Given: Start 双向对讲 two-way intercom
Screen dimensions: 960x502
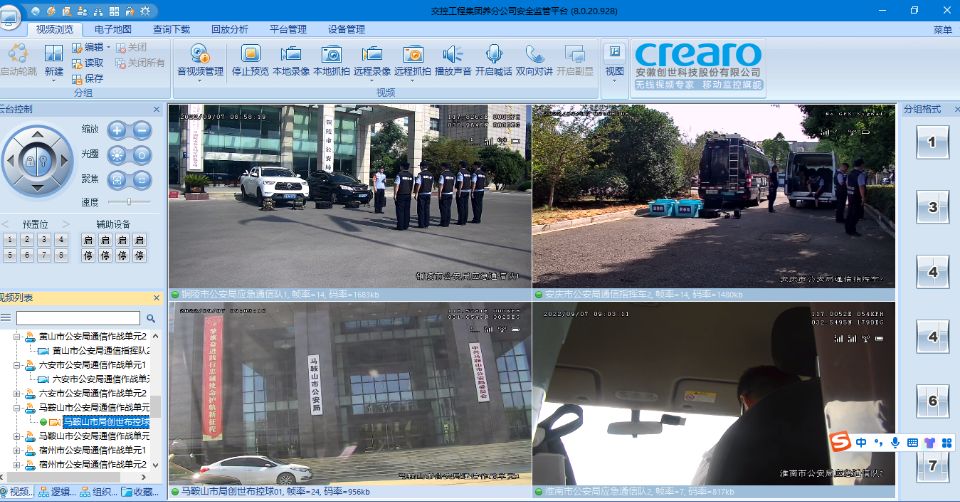Looking at the screenshot, I should (x=535, y=55).
